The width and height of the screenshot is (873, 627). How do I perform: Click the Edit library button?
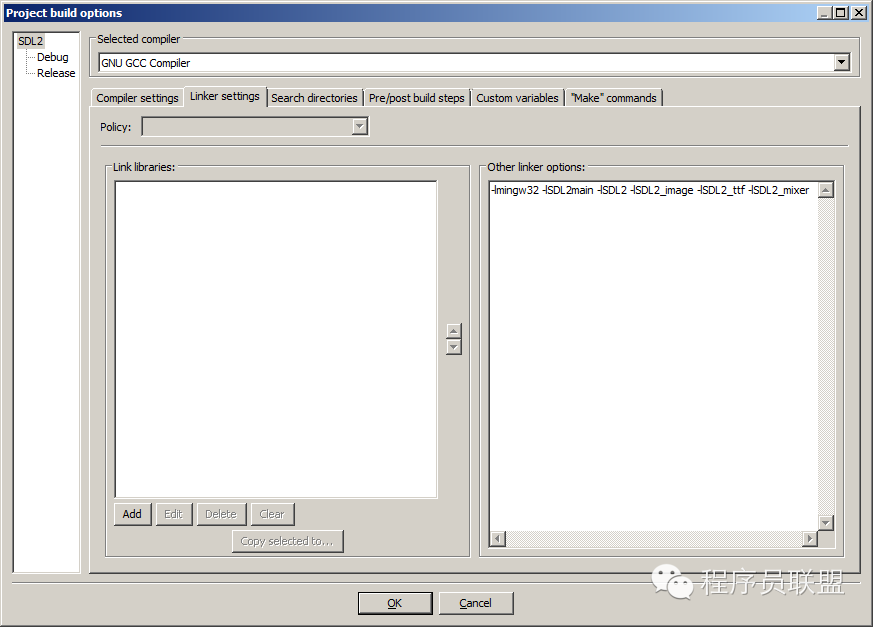pos(173,514)
